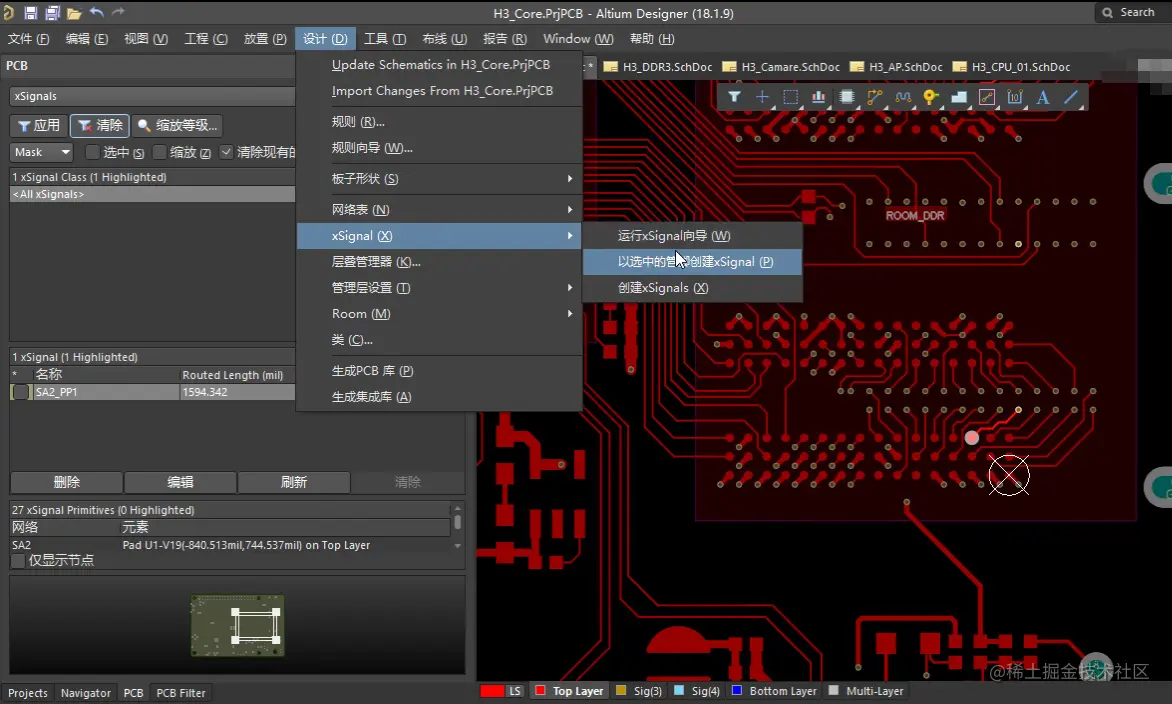Choose 运行xSignal向导 (W)
The image size is (1172, 704).
[x=692, y=235]
